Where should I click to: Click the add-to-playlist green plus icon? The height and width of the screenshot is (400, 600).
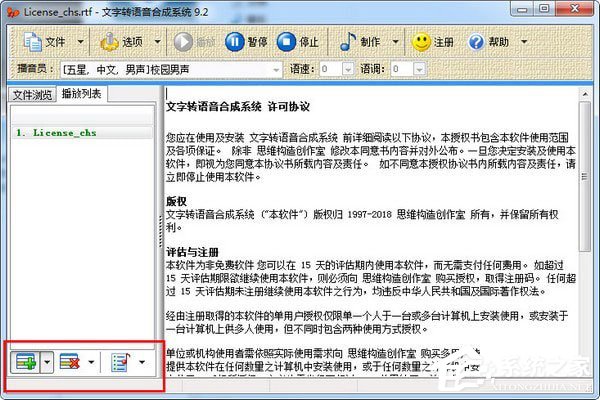coord(25,362)
